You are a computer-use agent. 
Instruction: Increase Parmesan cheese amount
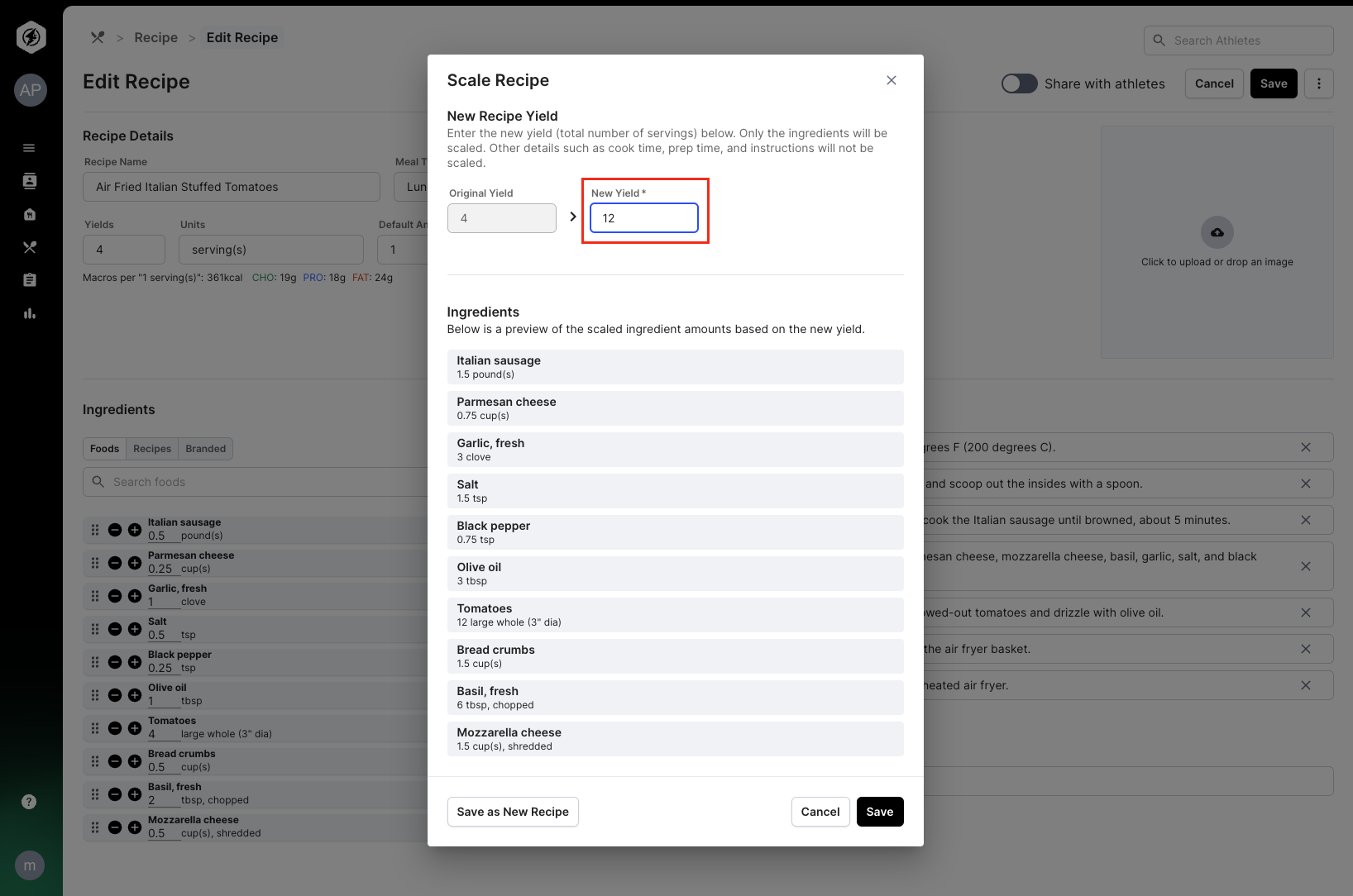[x=135, y=563]
